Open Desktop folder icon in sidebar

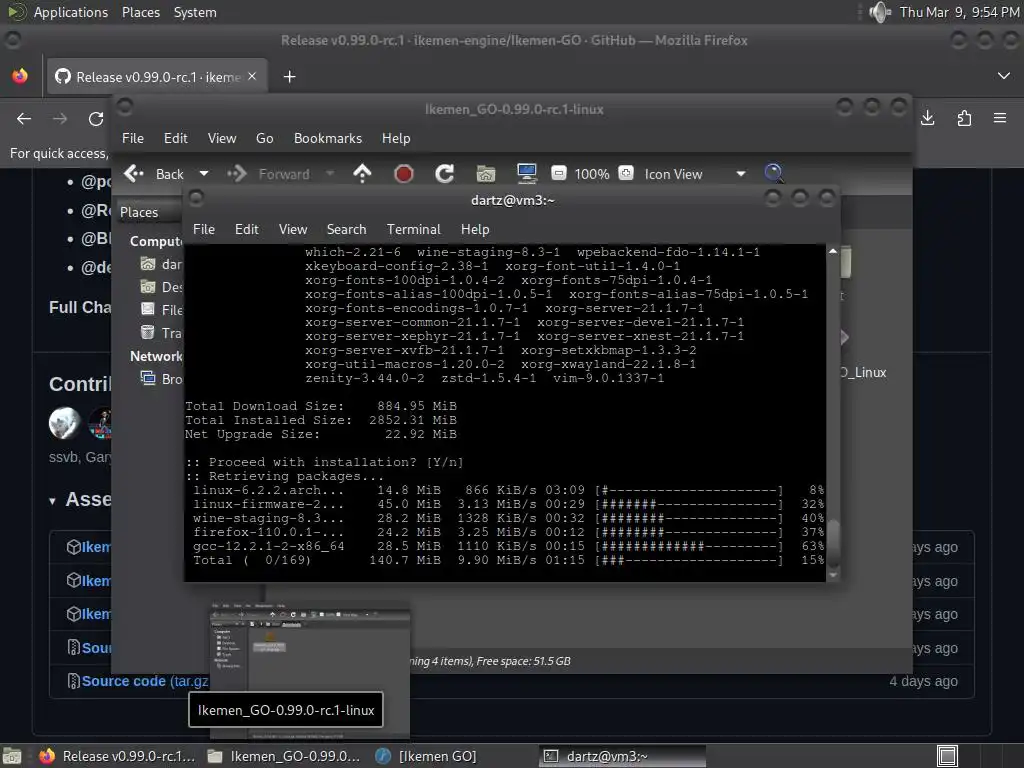tap(148, 287)
